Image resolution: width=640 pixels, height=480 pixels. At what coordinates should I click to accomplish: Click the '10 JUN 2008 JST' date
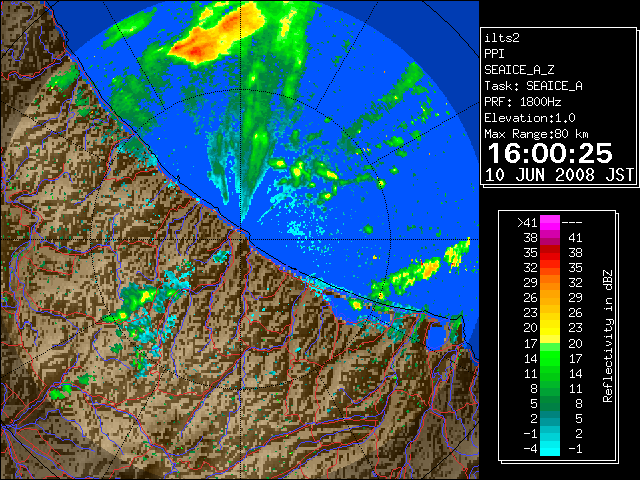pyautogui.click(x=559, y=175)
